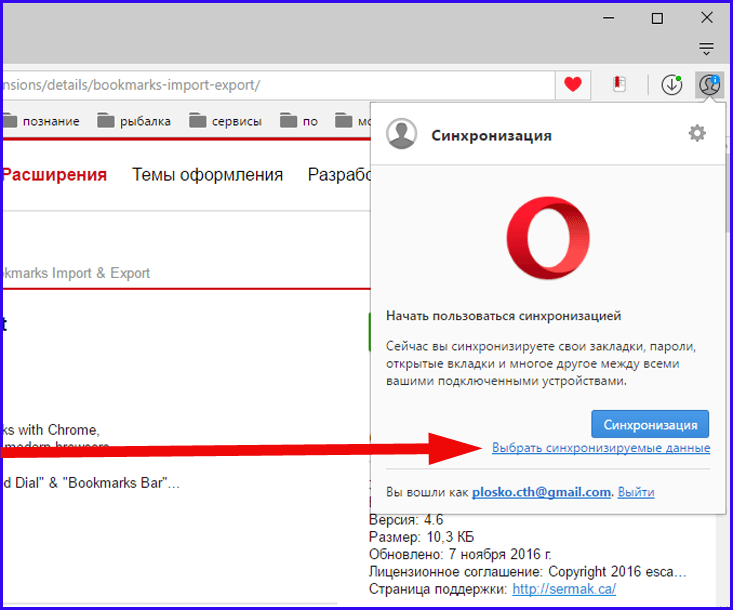Click Обновлено: 7 ноября 2016 г. text
This screenshot has height=610, width=733.
[460, 554]
